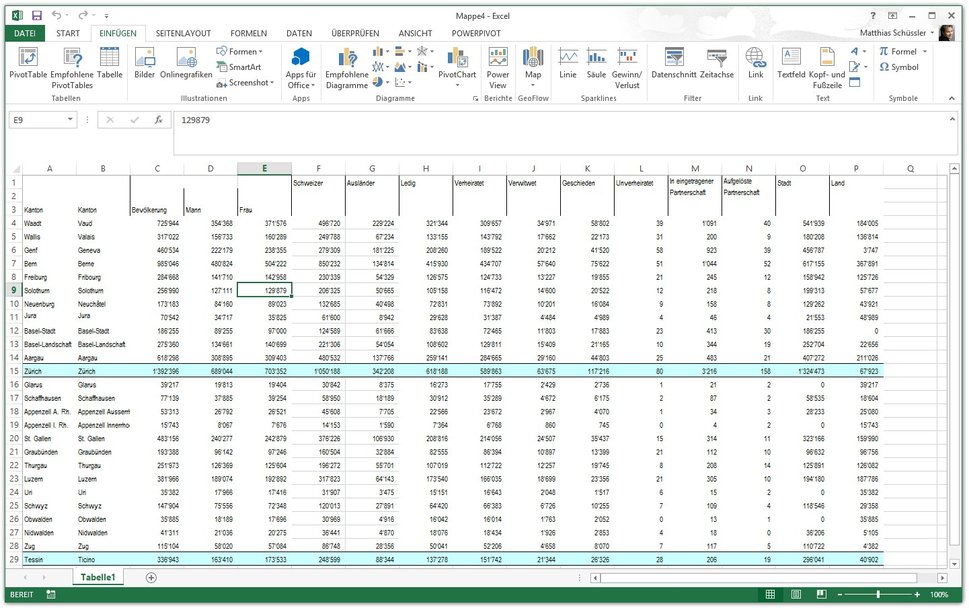Image resolution: width=969 pixels, height=608 pixels.
Task: Click the Tabelle1 sheet tab
Action: pos(97,577)
